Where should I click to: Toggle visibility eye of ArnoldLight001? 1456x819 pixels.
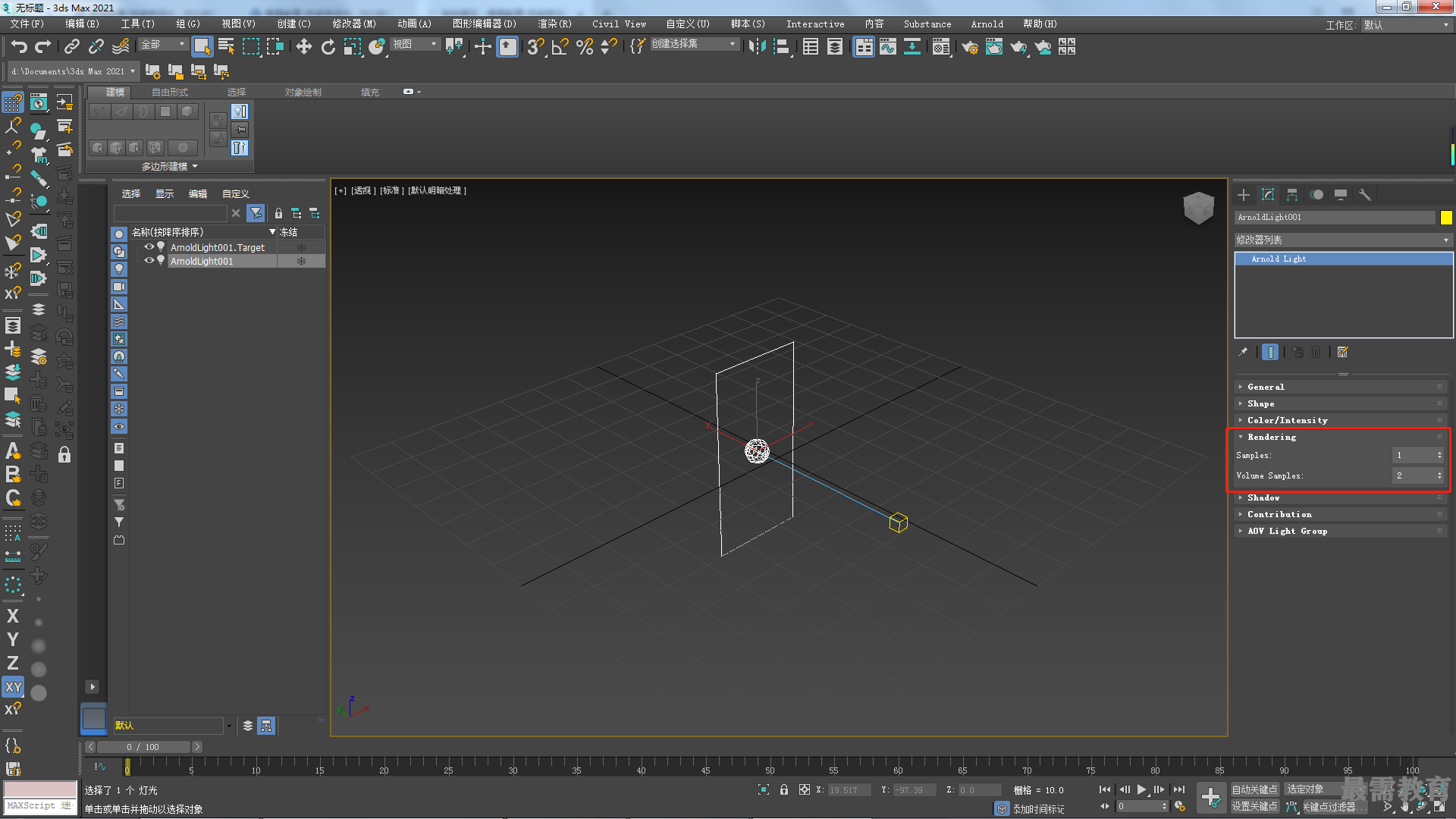149,261
